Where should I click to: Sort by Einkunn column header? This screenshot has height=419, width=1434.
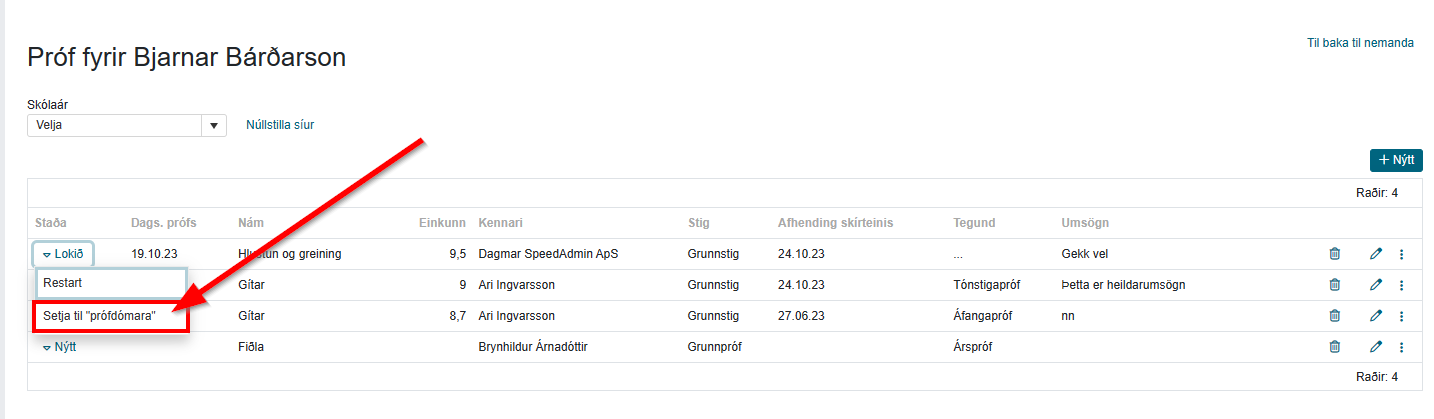(x=442, y=223)
